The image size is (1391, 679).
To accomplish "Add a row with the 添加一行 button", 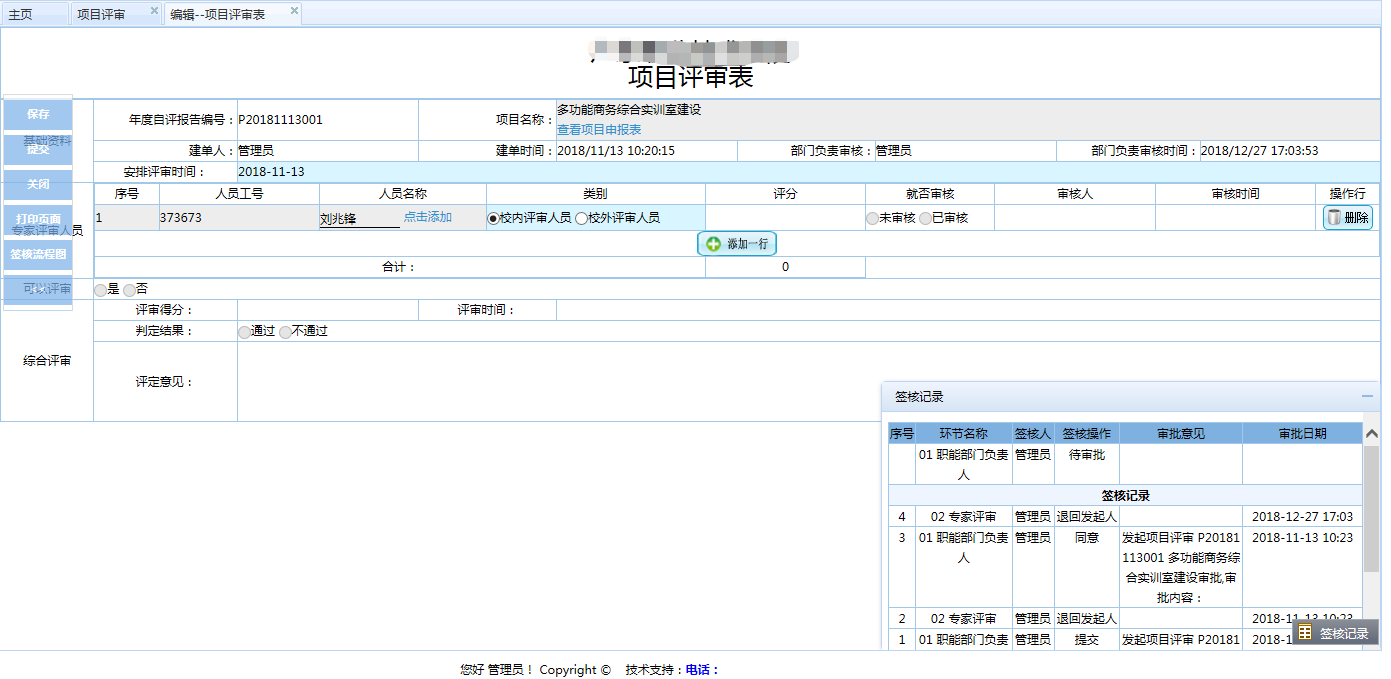I will click(737, 243).
